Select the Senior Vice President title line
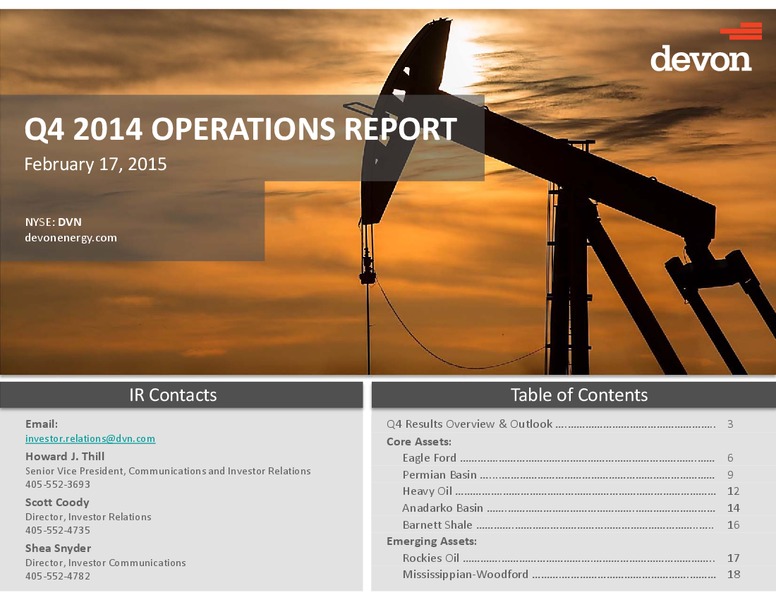776x600 pixels. 168,471
